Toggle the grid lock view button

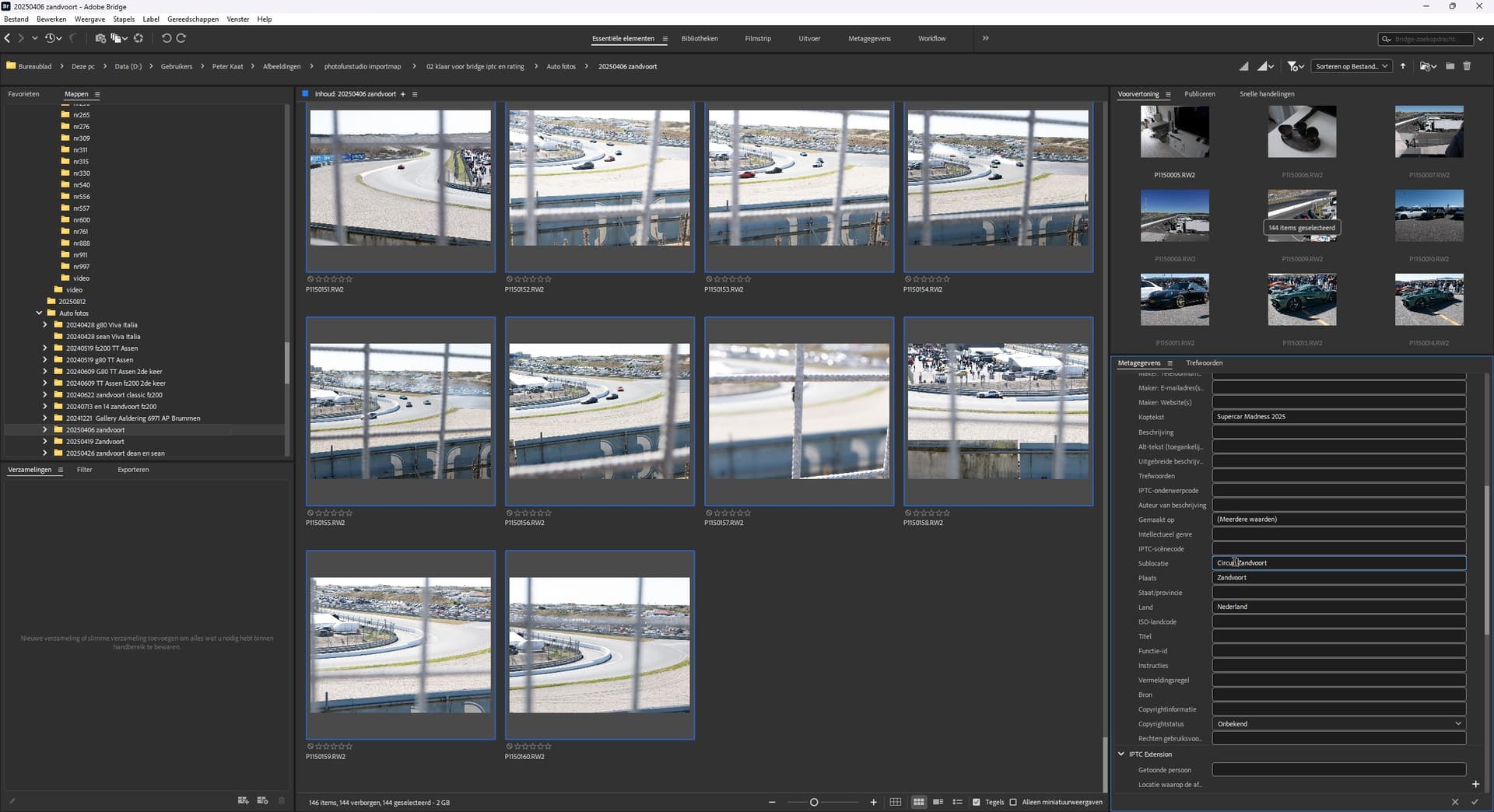(896, 802)
